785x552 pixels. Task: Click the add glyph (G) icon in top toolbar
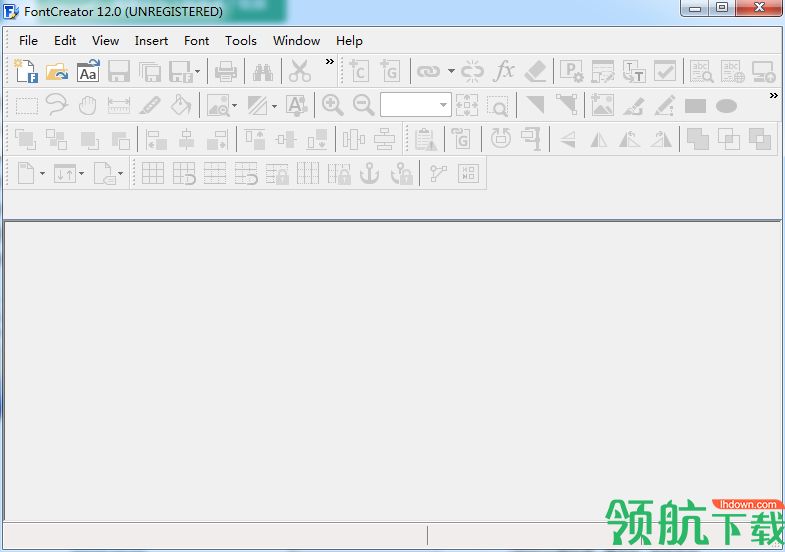(x=390, y=71)
